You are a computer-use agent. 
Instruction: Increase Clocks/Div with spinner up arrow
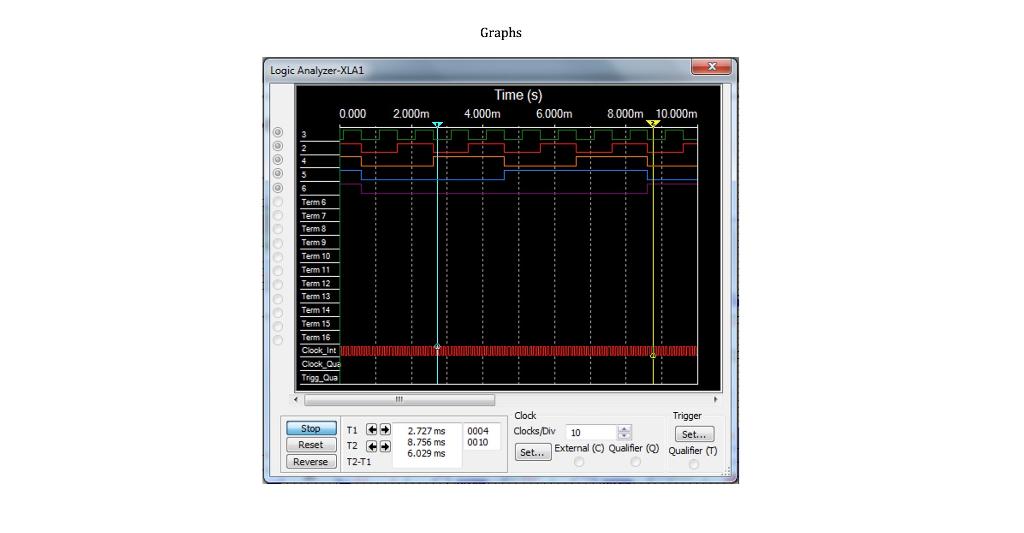coord(624,429)
